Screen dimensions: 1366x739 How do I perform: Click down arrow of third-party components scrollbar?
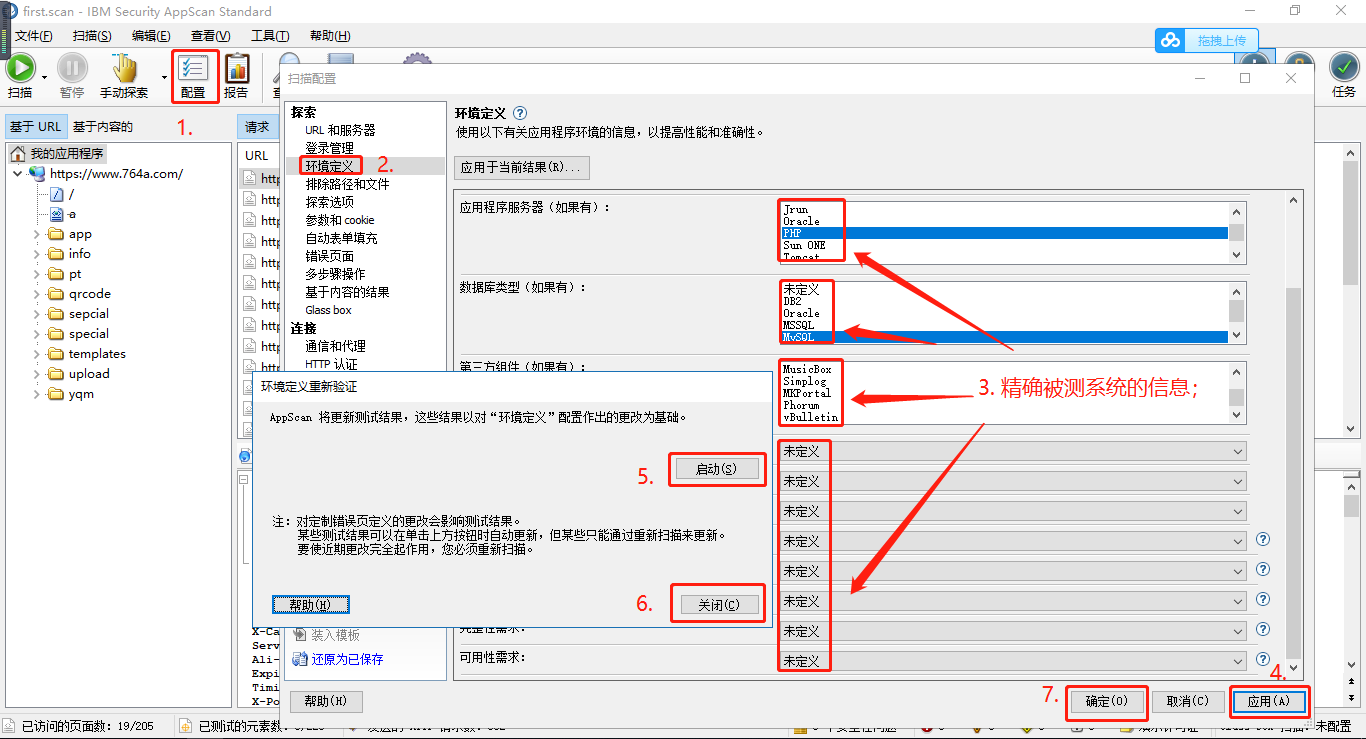(1237, 415)
